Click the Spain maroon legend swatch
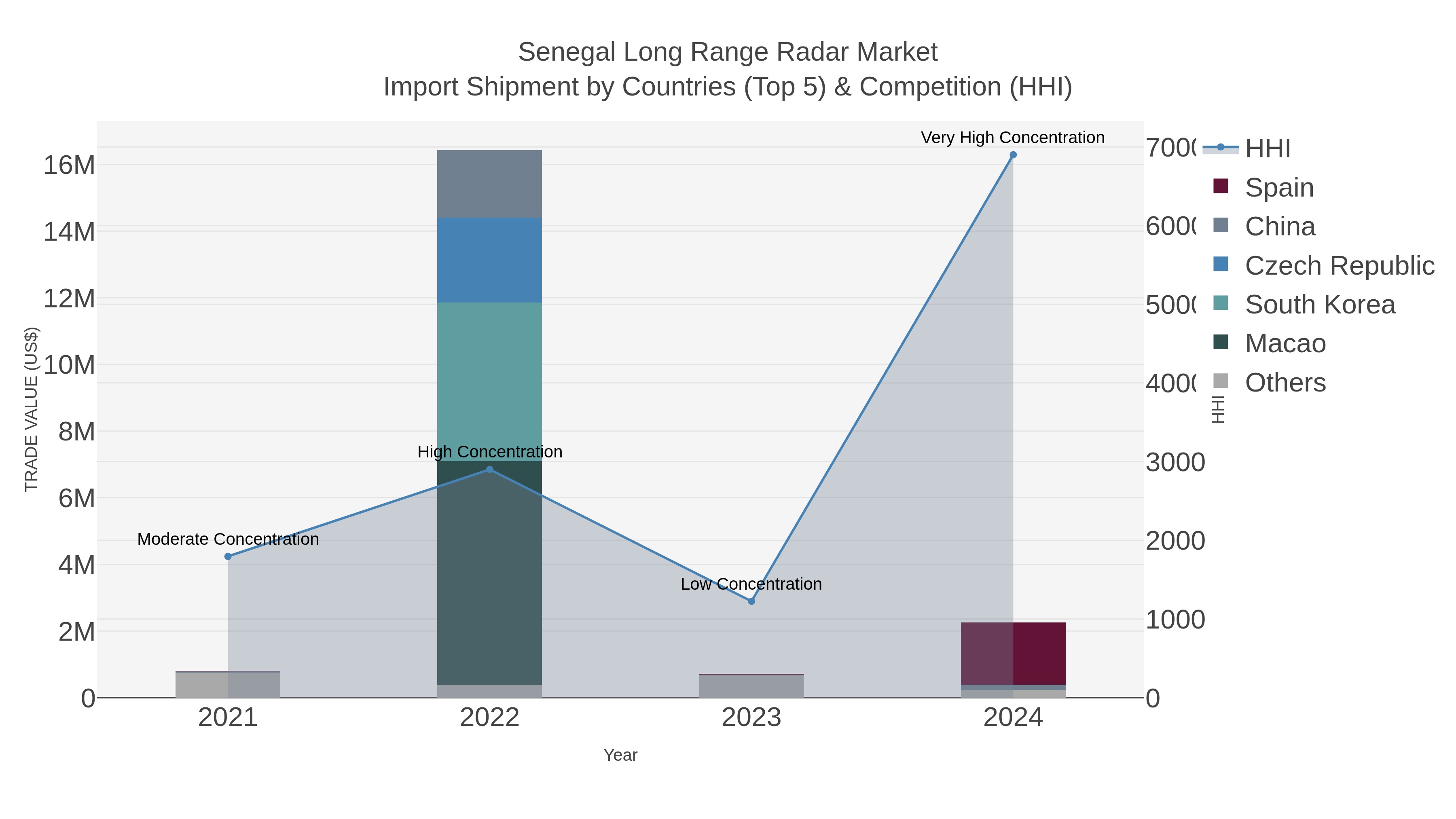The width and height of the screenshot is (1456, 819). (x=1221, y=186)
